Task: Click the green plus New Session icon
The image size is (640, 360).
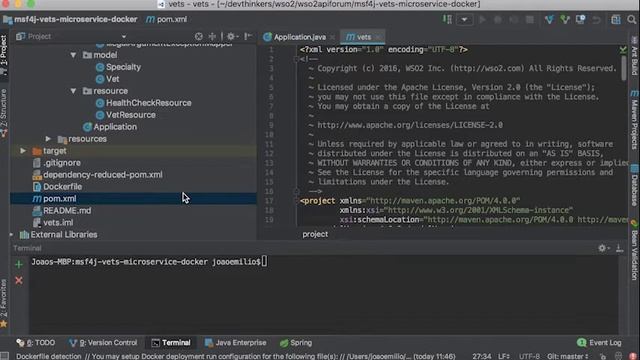Action: 19,264
